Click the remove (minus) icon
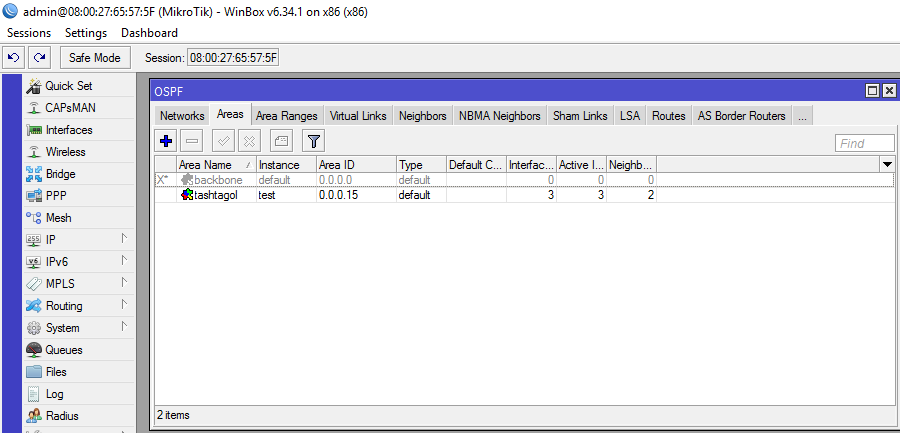 tap(192, 141)
